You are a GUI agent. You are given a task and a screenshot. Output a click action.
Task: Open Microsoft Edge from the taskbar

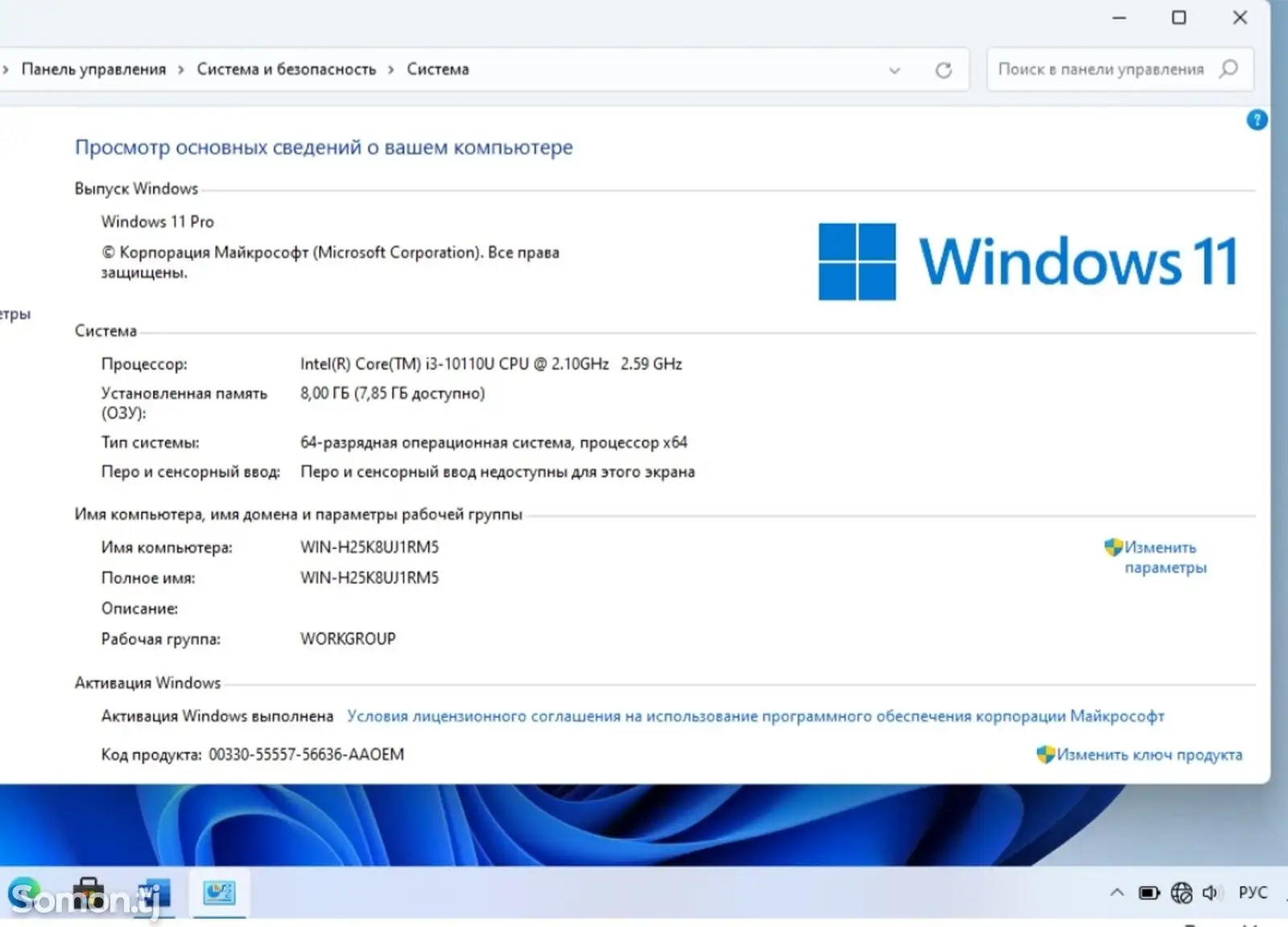pyautogui.click(x=25, y=894)
